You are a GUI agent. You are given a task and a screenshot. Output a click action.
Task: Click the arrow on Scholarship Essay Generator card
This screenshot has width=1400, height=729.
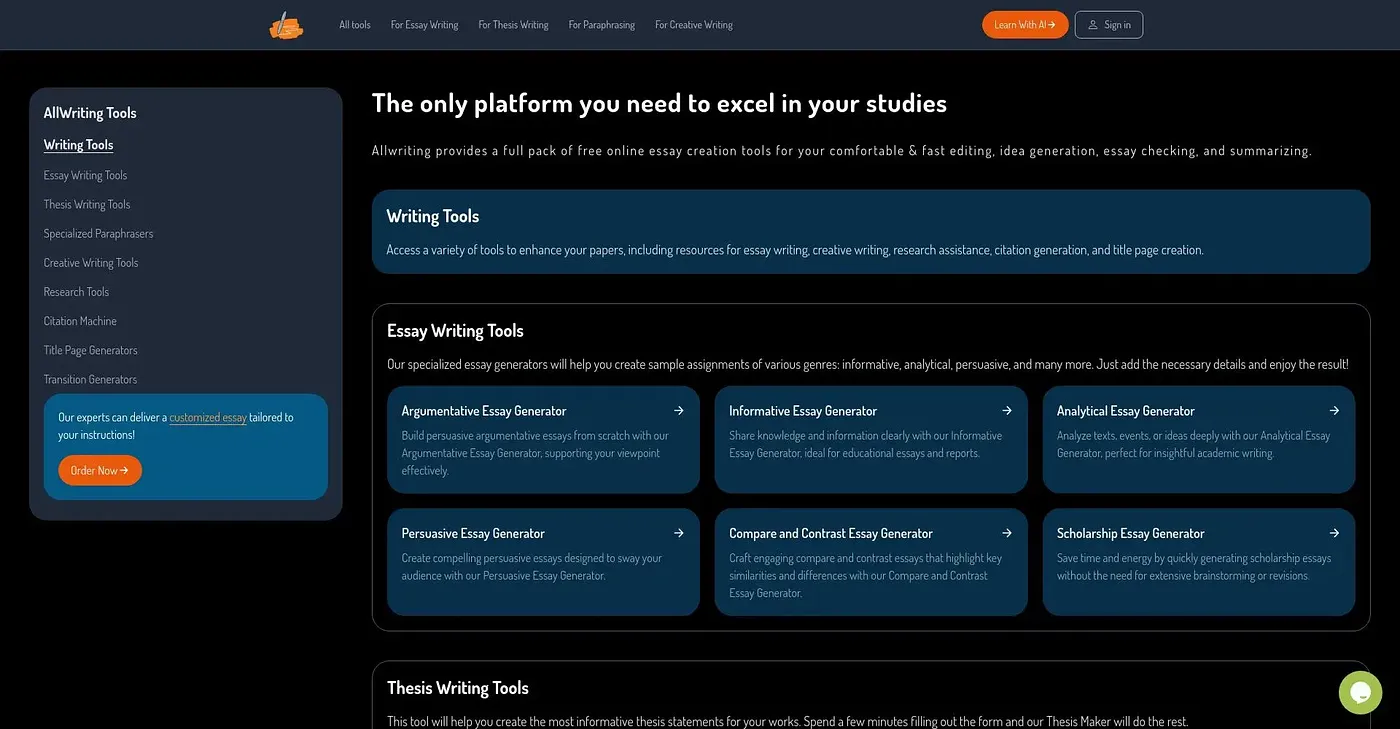pos(1334,533)
